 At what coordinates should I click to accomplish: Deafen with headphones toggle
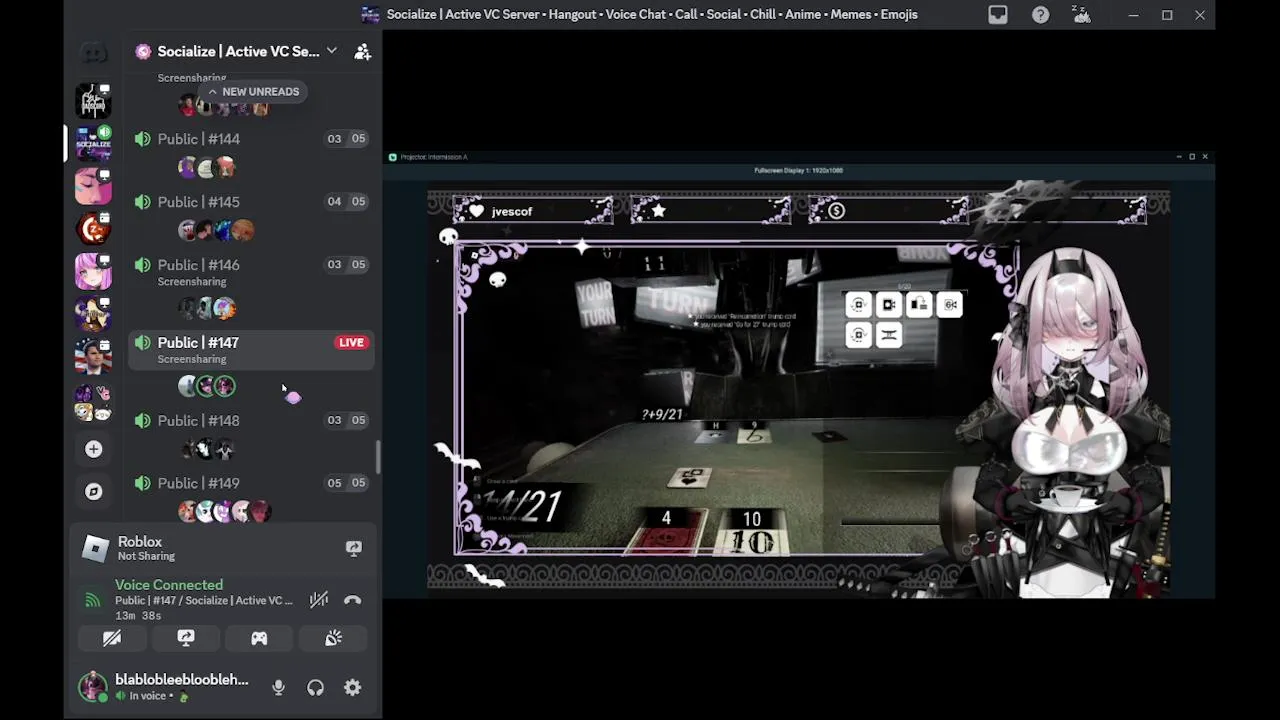tap(315, 688)
